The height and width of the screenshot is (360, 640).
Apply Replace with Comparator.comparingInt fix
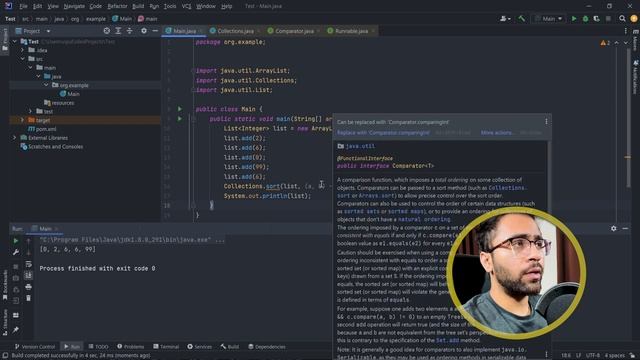[x=383, y=133]
